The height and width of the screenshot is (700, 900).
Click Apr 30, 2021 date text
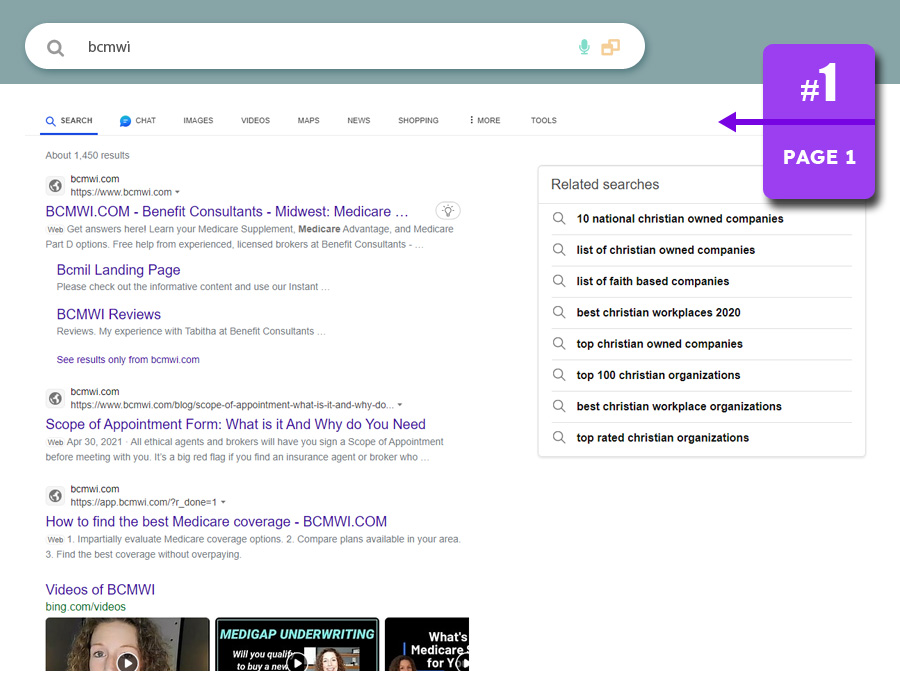[x=95, y=442]
